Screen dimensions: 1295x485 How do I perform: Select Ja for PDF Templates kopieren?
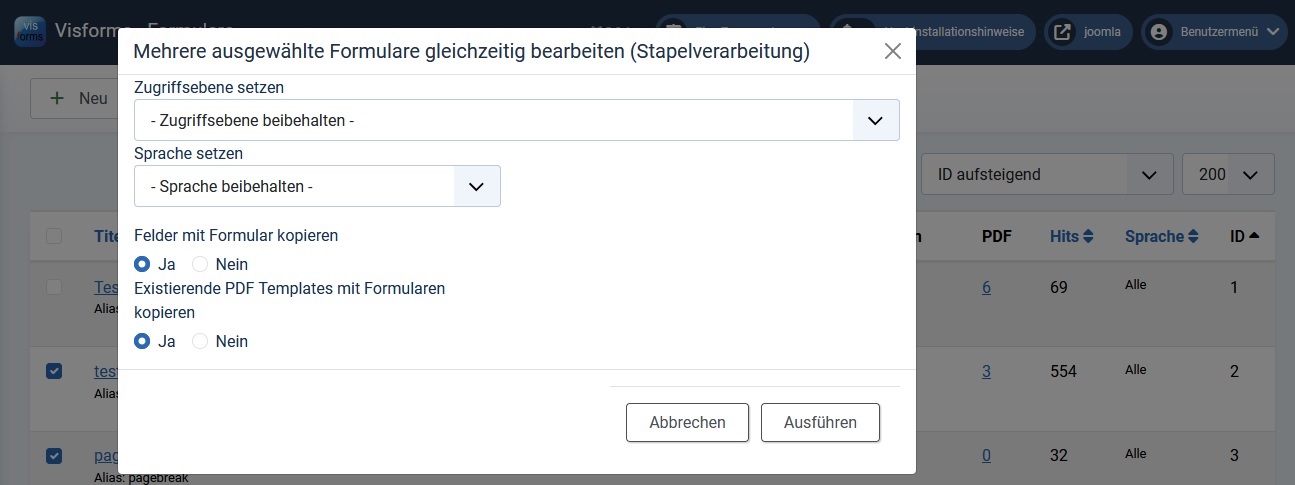coord(142,341)
